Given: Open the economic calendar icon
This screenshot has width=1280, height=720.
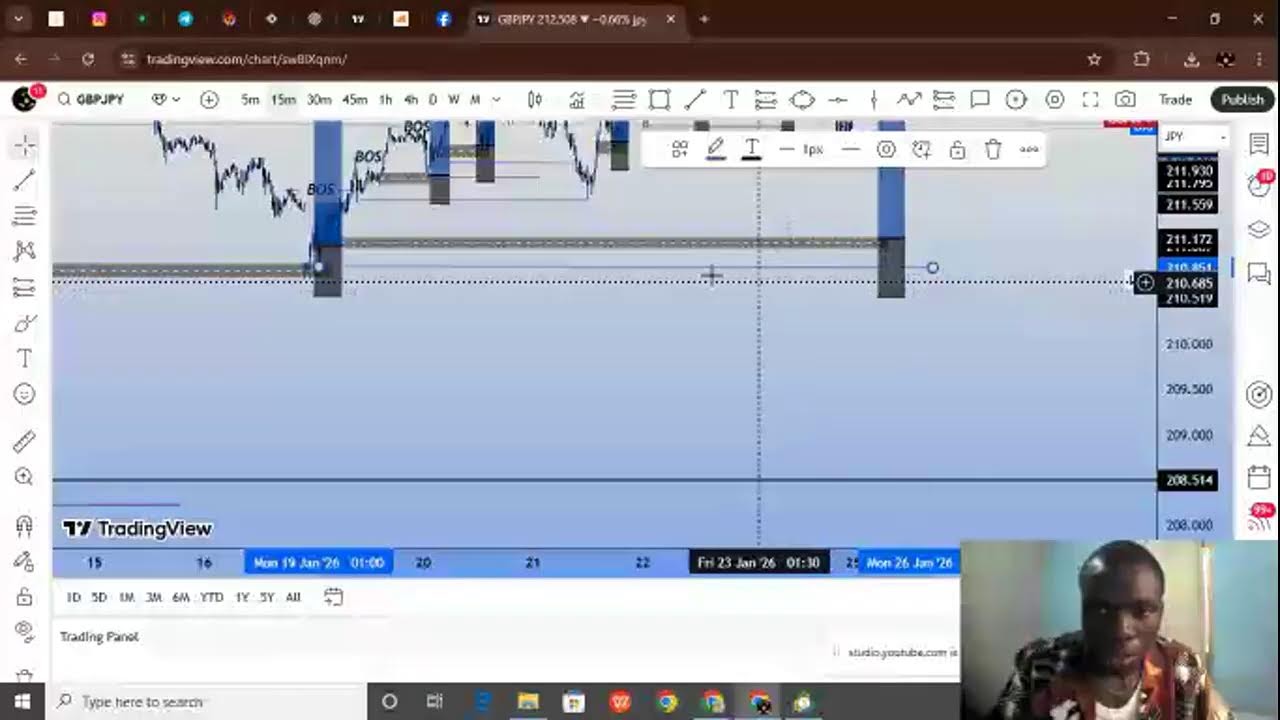Looking at the screenshot, I should click(x=1259, y=477).
